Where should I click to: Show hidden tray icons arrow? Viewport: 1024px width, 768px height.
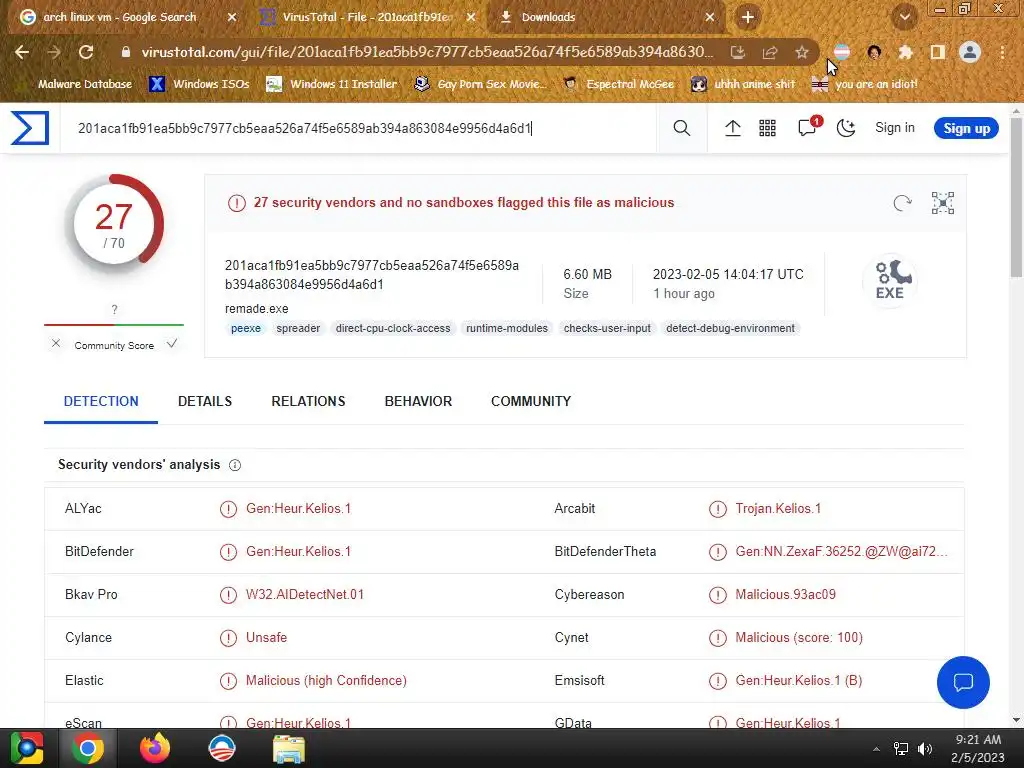pos(876,749)
